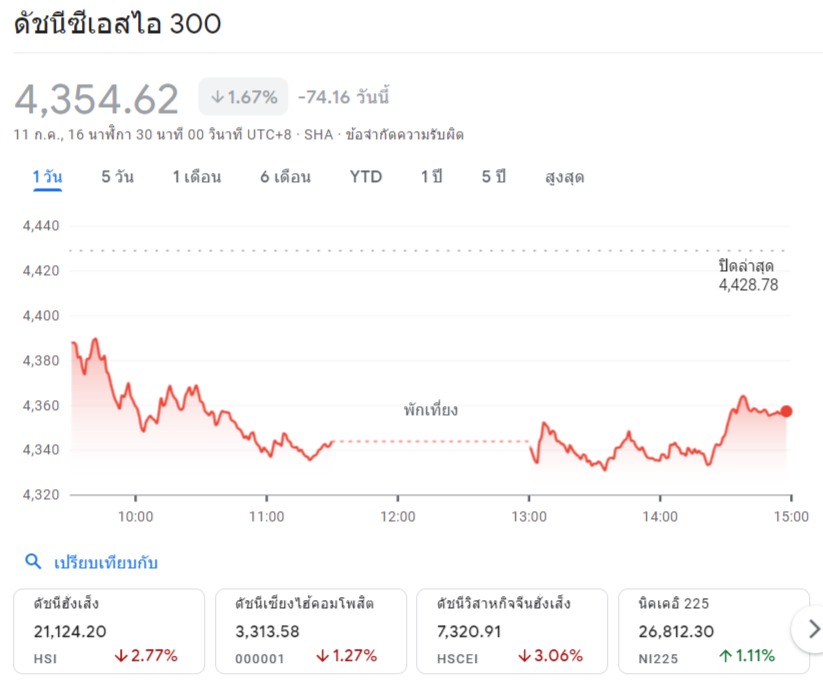Open the ข้อจำกัดความรับผิด disclaimer link
The width and height of the screenshot is (823, 681).
tap(404, 134)
